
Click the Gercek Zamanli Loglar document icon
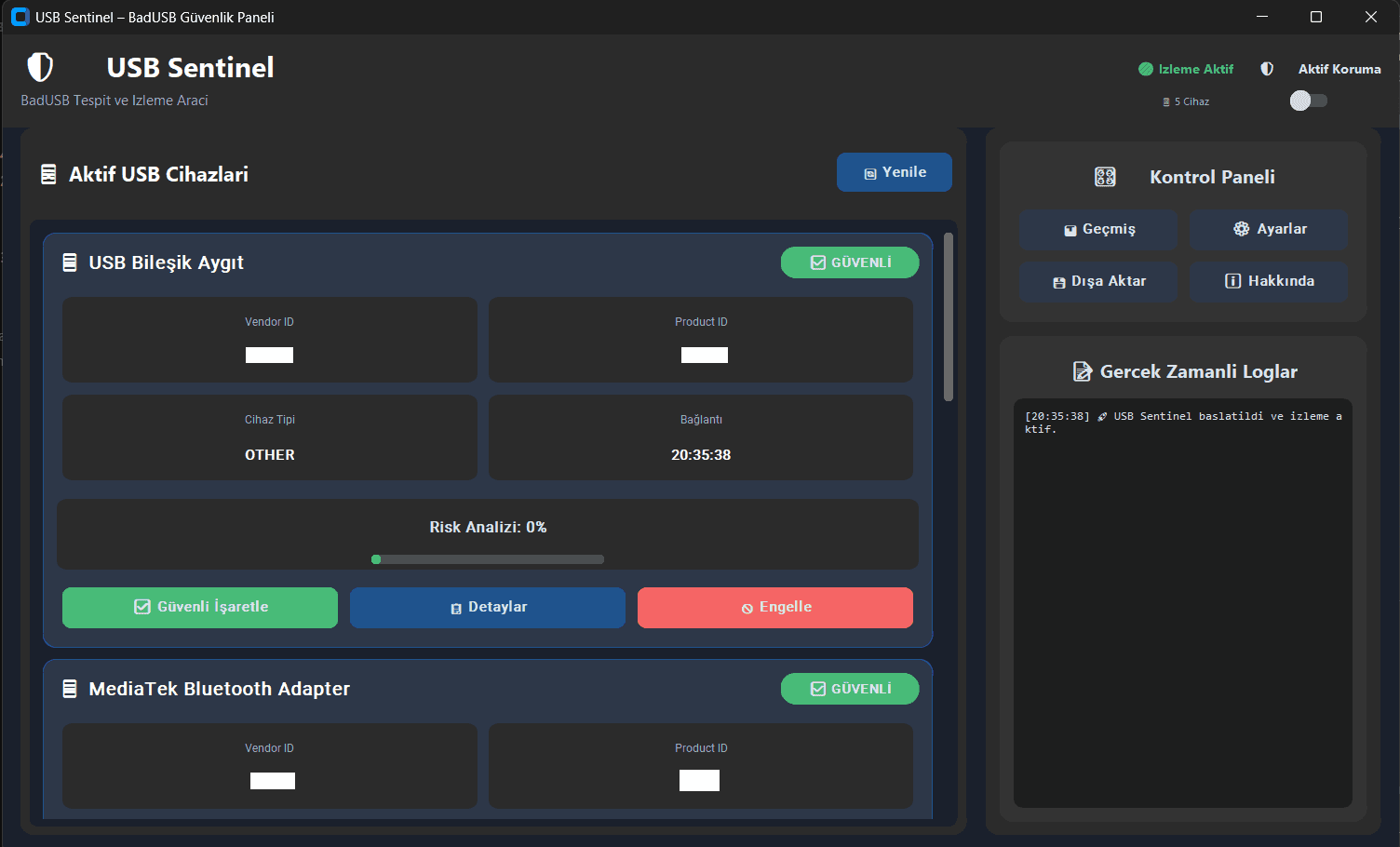click(1082, 371)
